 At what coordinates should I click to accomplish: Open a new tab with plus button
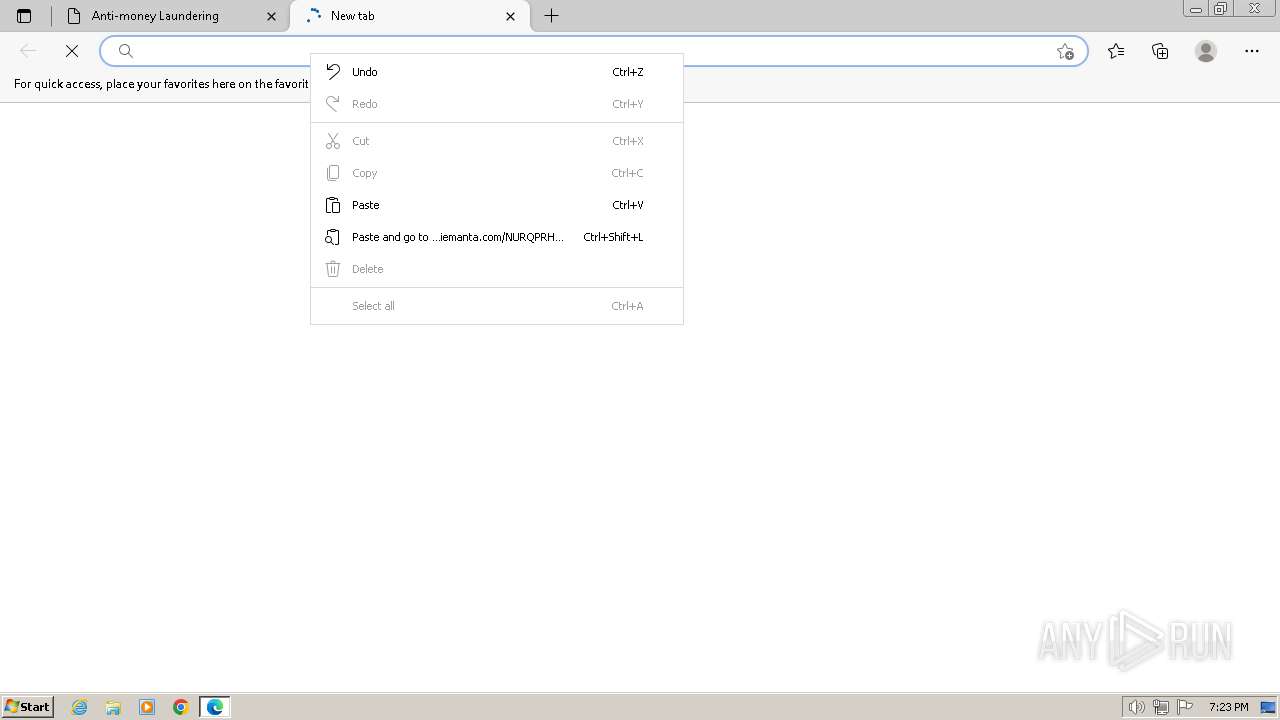[551, 16]
